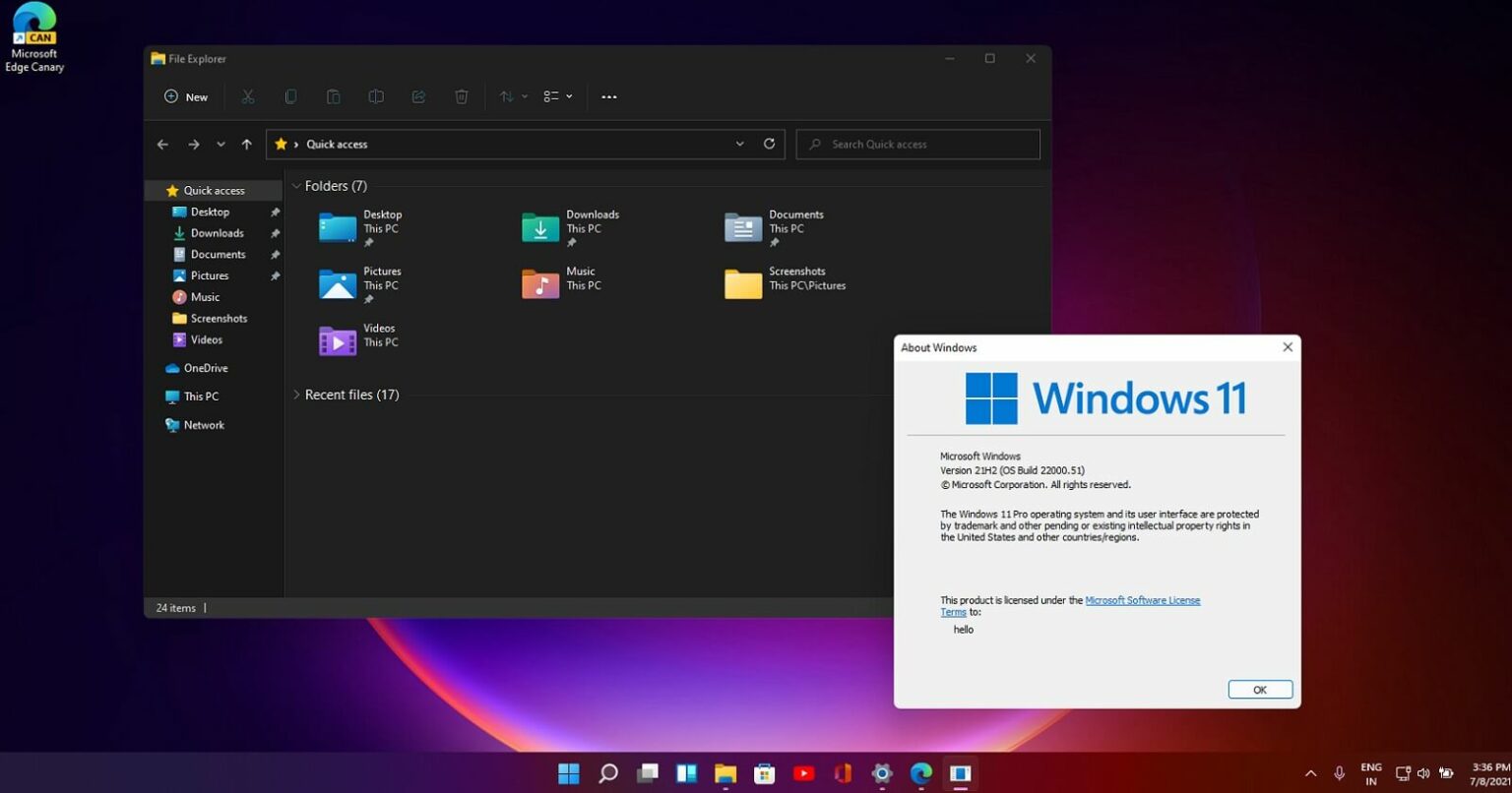
Task: Select the Pictures folder tile icon
Action: coord(338,284)
